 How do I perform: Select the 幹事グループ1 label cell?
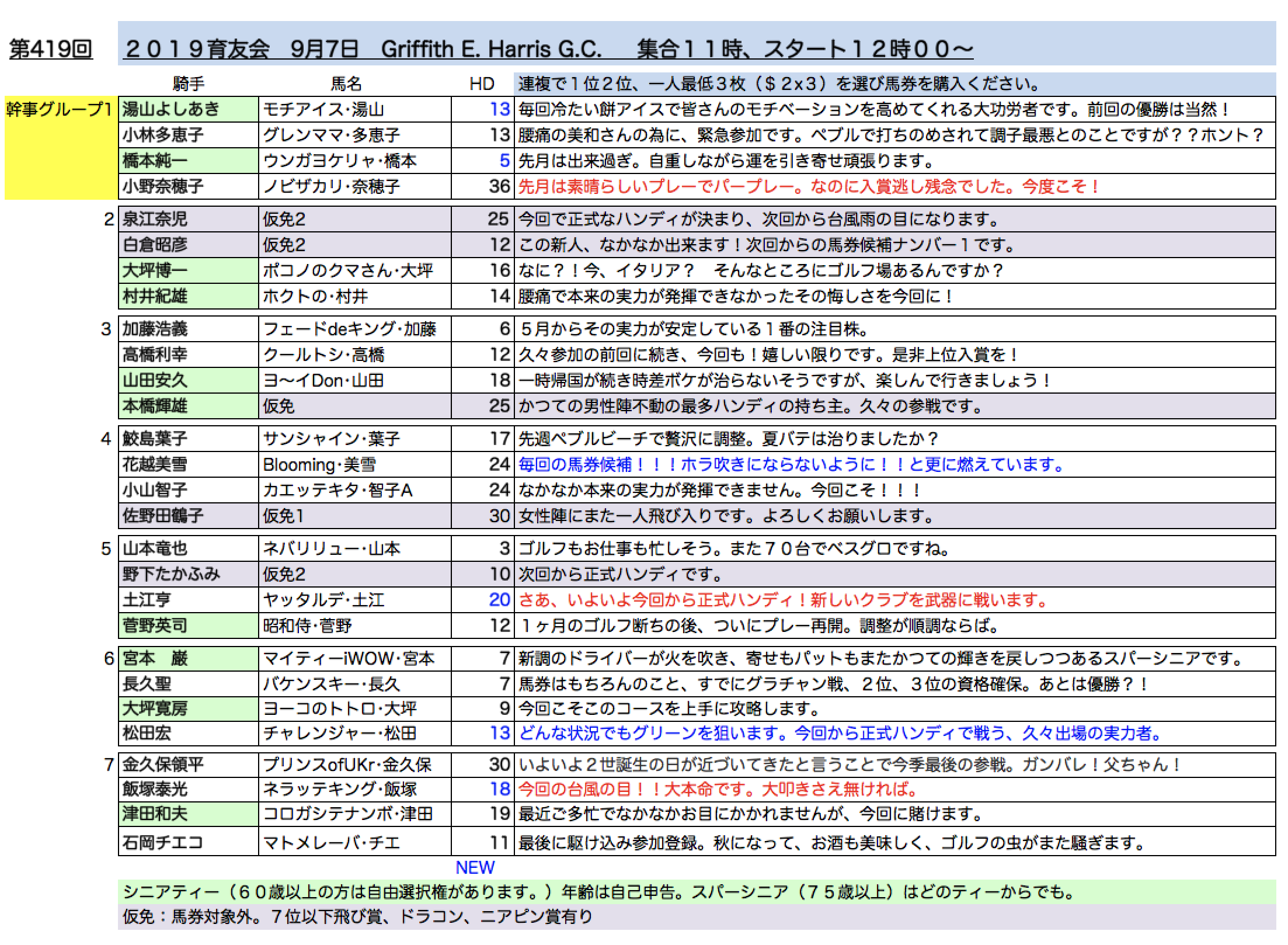[61, 148]
